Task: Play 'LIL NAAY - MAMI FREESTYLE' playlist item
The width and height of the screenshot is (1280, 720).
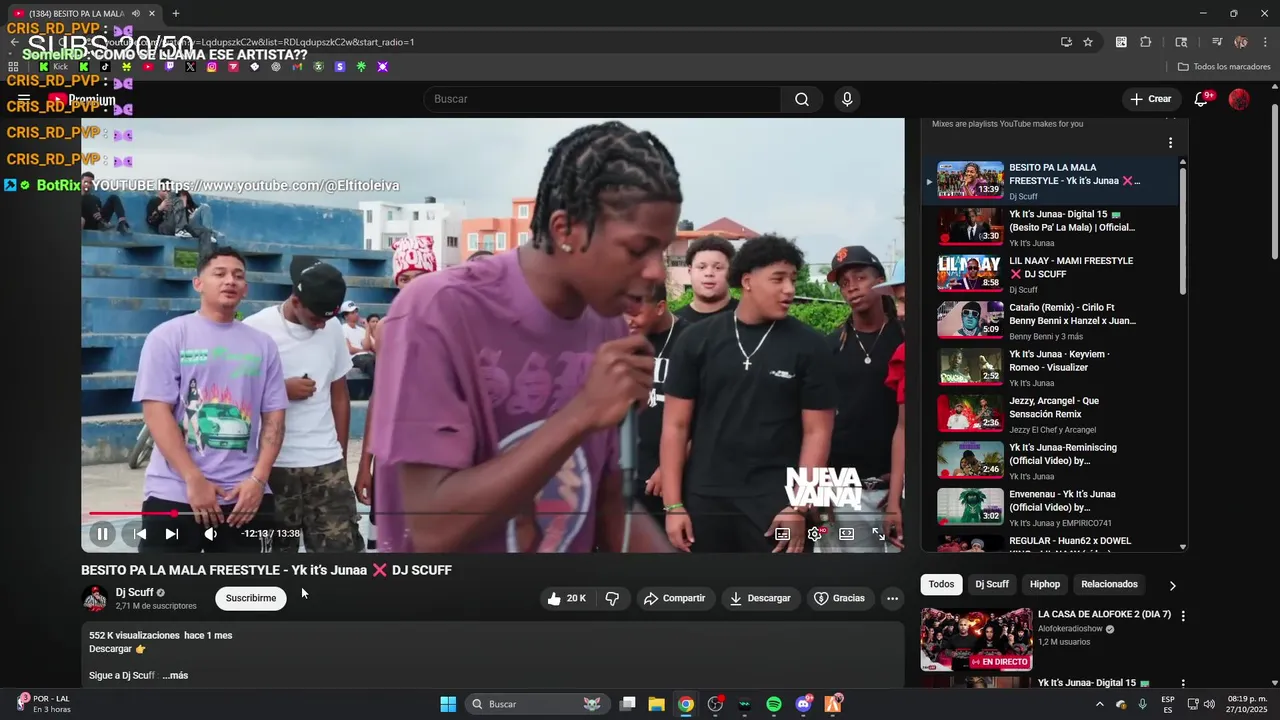Action: (1052, 274)
